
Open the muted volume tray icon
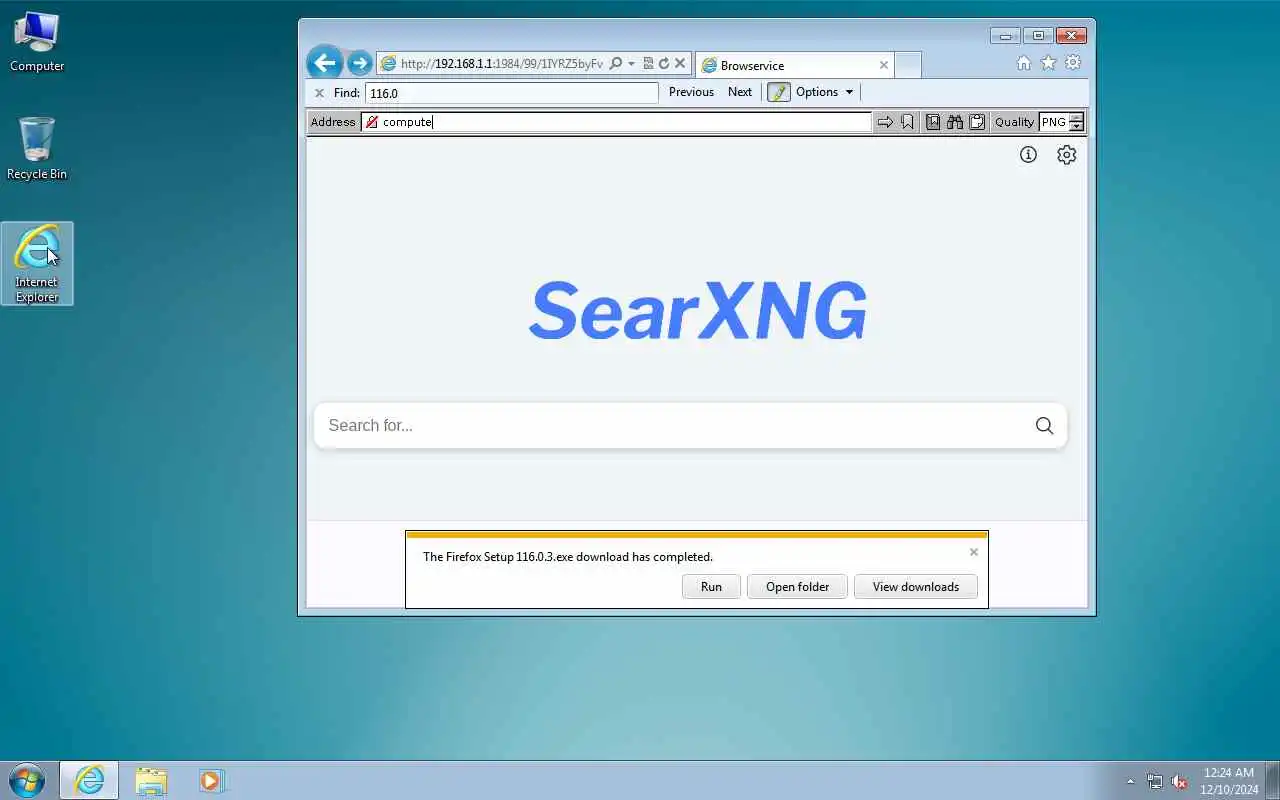click(x=1179, y=781)
